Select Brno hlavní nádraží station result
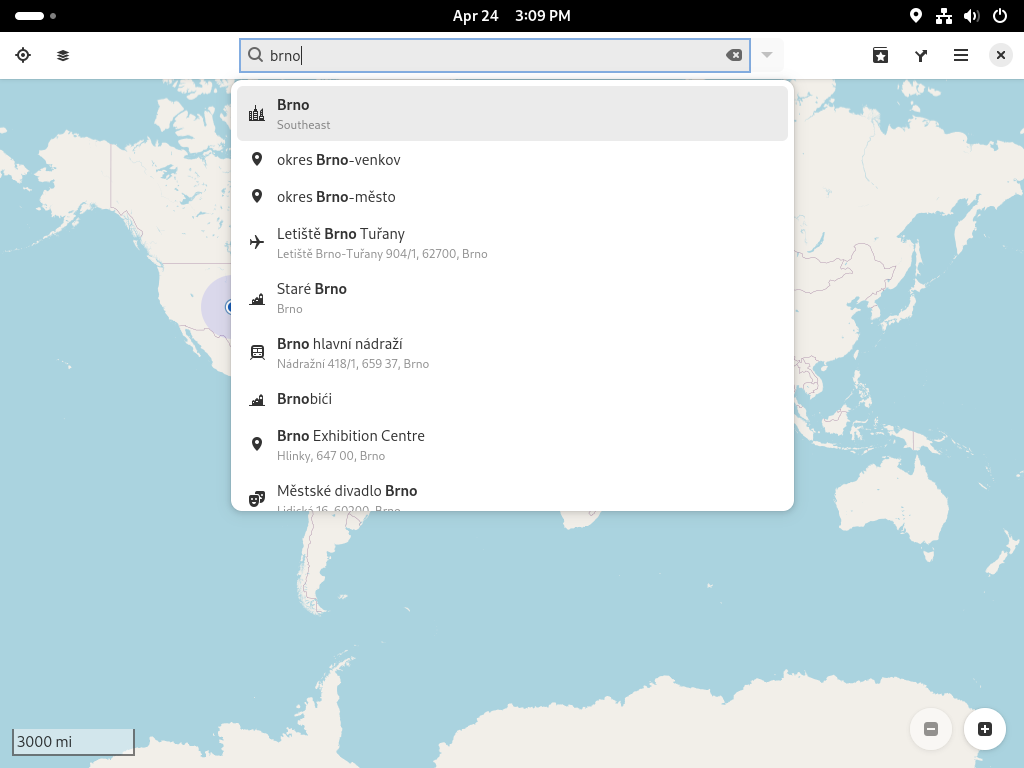 click(x=512, y=353)
